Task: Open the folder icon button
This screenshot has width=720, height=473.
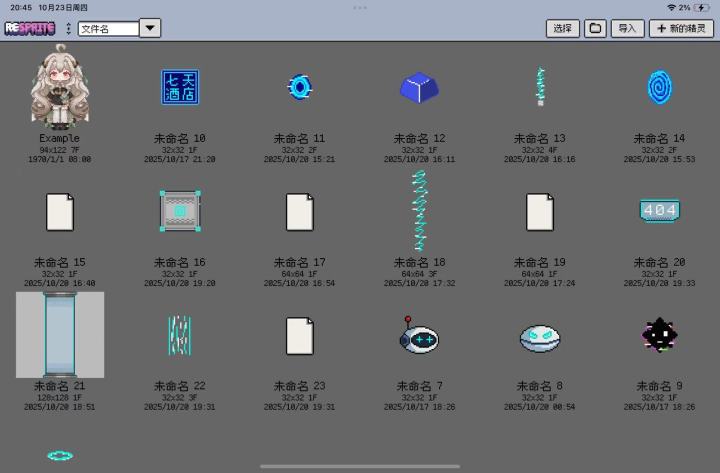Action: click(x=595, y=28)
